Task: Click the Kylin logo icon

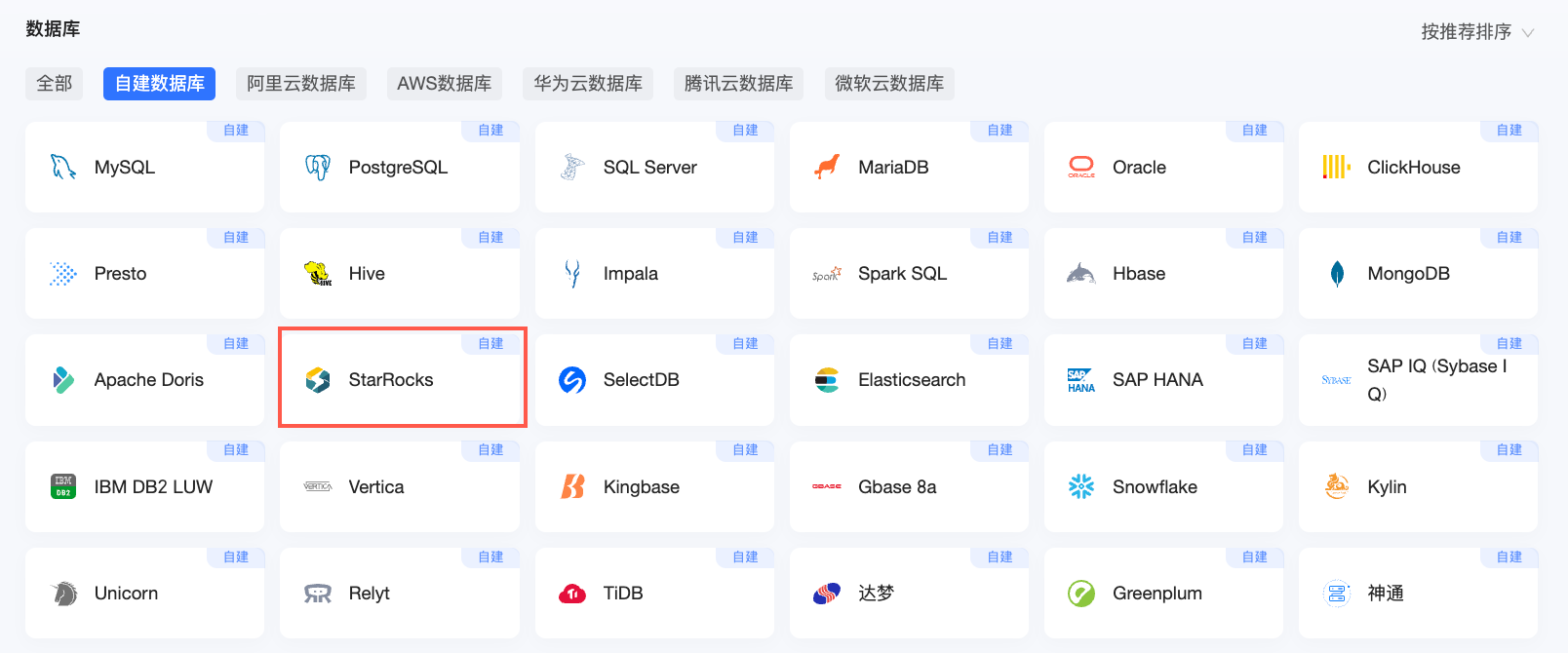Action: click(x=1336, y=486)
